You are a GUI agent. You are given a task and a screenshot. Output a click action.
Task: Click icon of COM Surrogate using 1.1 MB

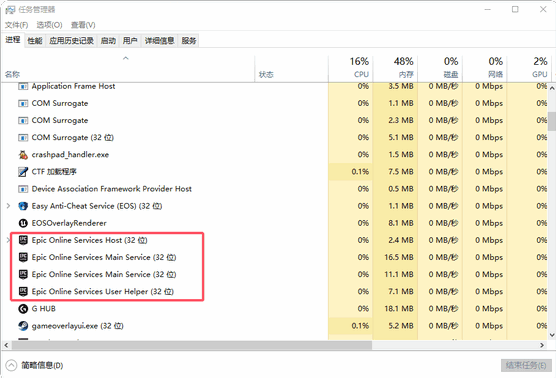coord(23,103)
